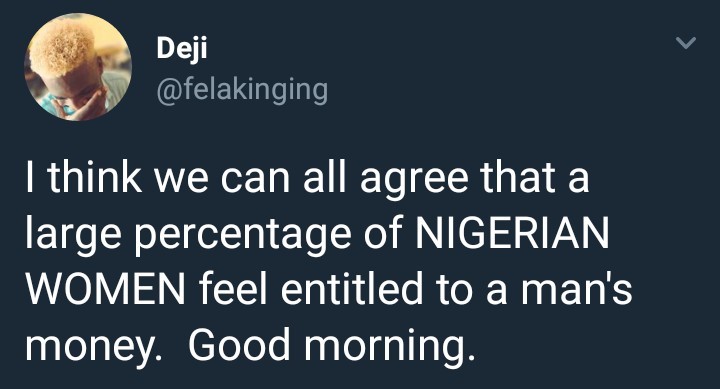Open the profile via display name Deji

click(182, 48)
